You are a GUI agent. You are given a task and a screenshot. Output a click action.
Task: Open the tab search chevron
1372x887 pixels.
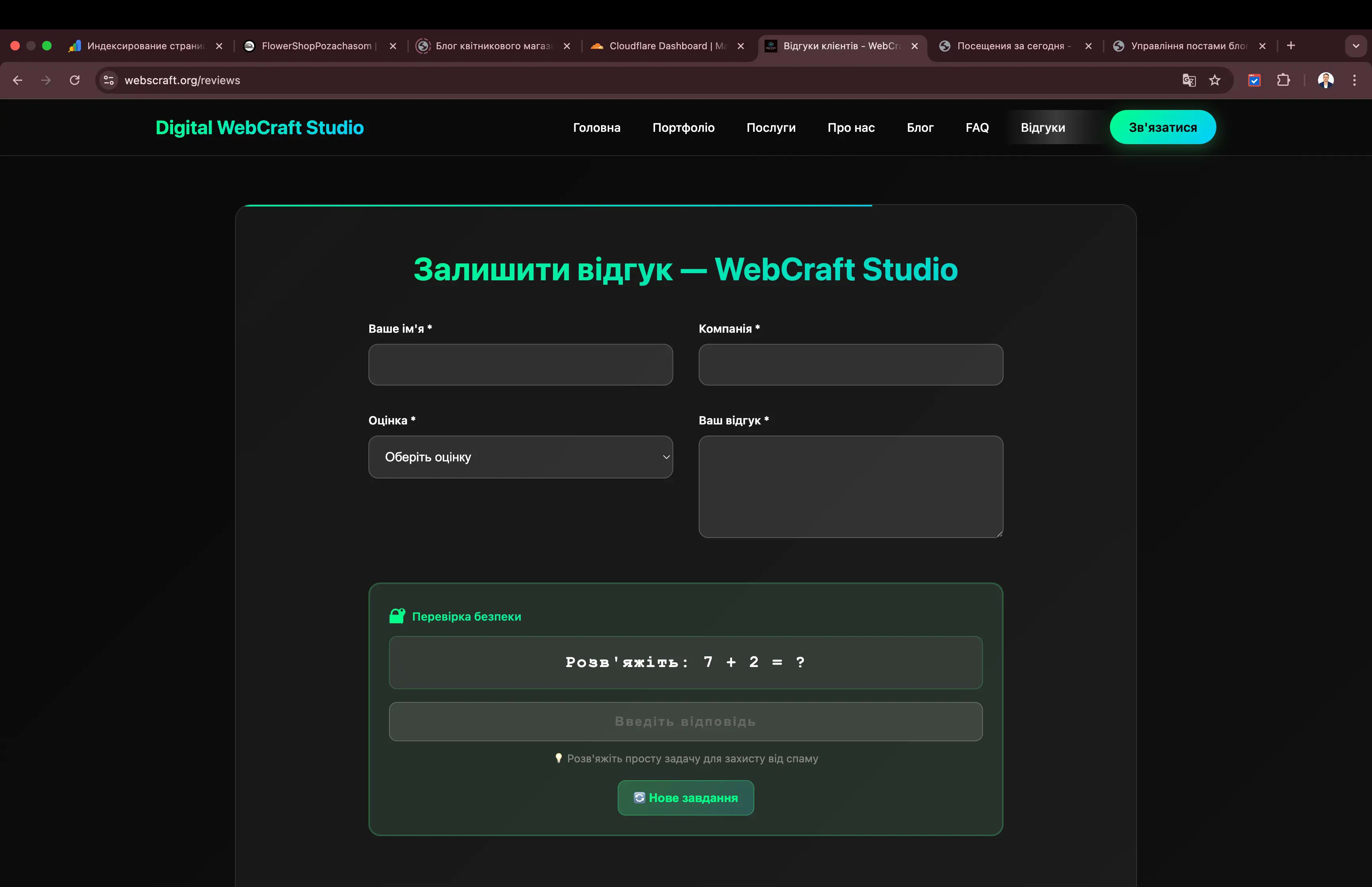coord(1356,46)
